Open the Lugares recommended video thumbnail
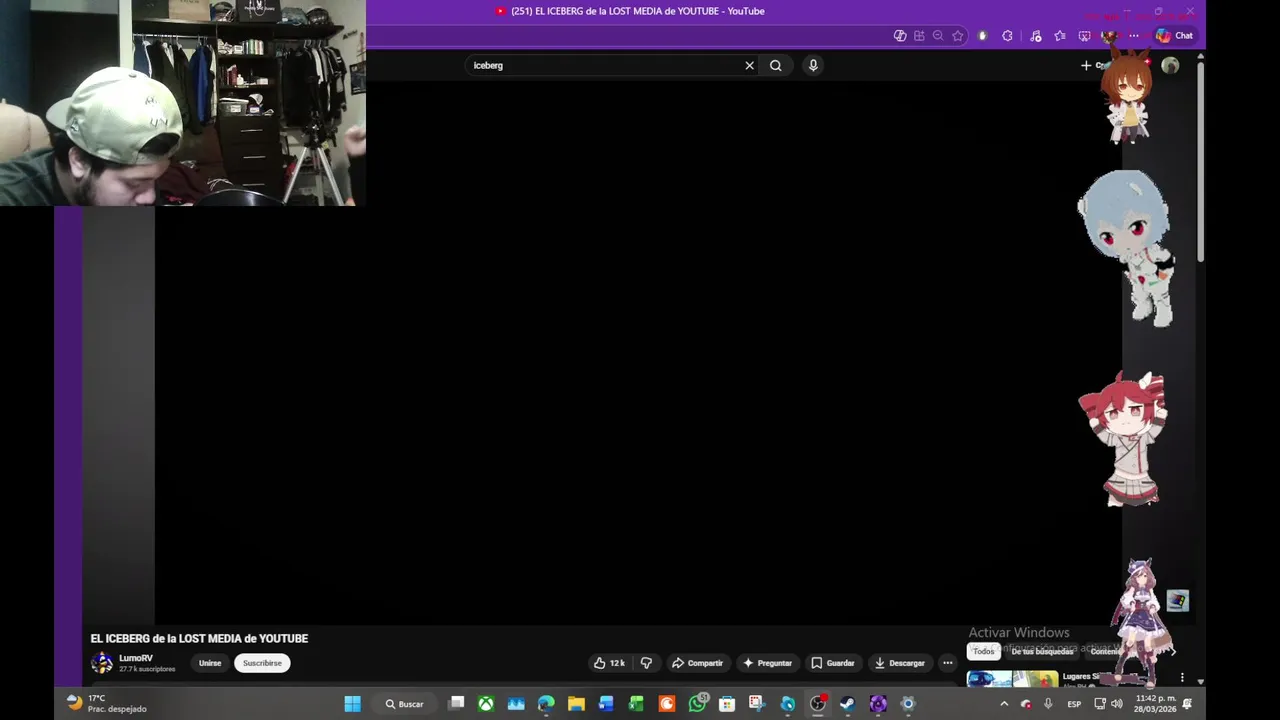The height and width of the screenshot is (720, 1280). click(x=1012, y=679)
